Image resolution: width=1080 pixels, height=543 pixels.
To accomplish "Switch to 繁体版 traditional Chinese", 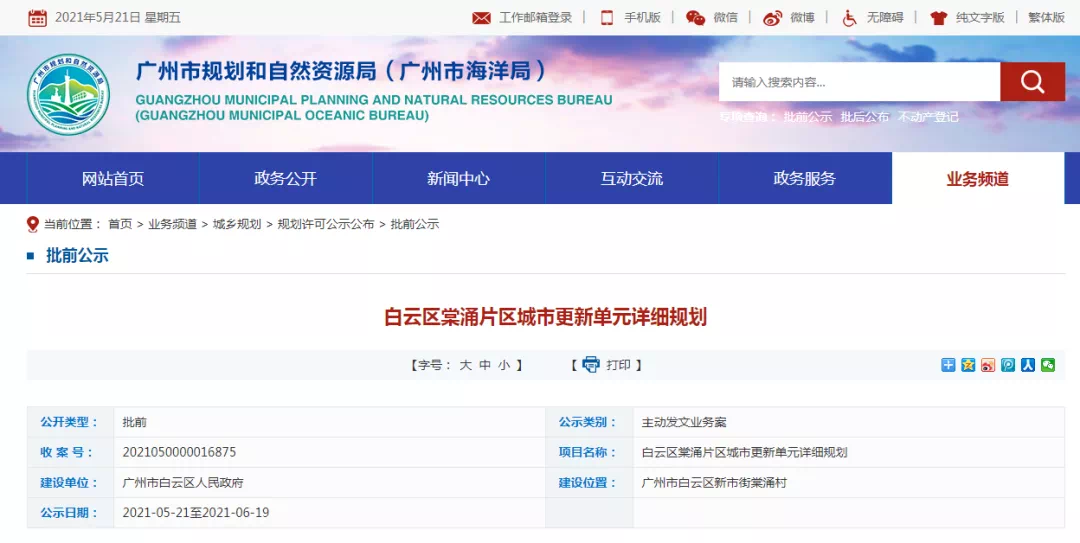I will [1046, 18].
